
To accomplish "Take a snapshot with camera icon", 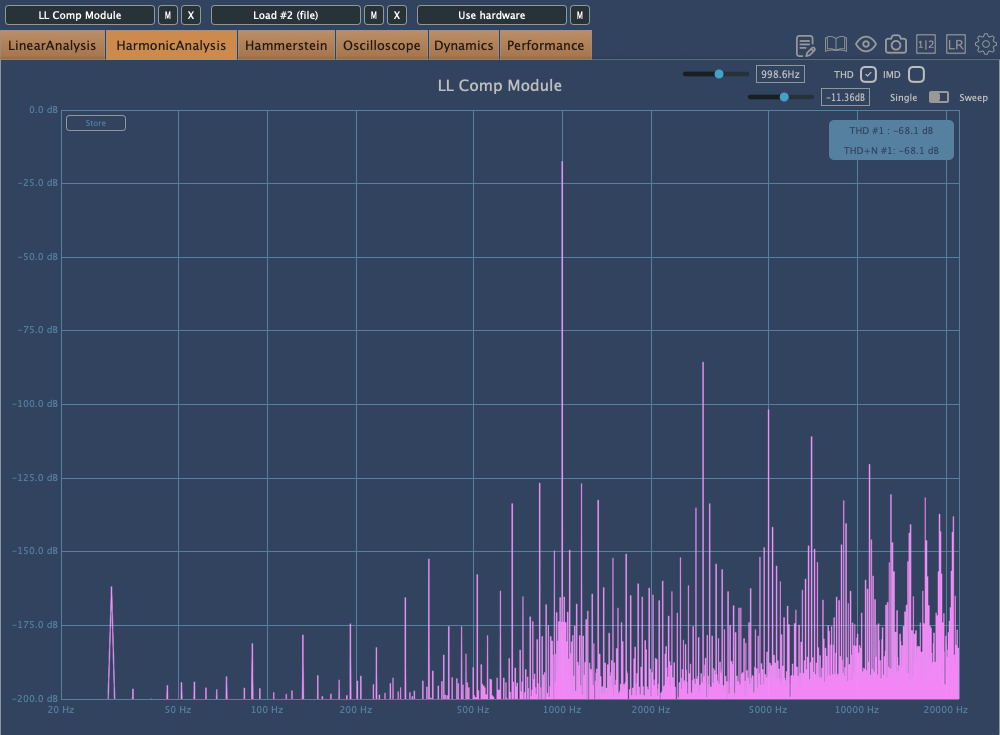I will tap(896, 45).
